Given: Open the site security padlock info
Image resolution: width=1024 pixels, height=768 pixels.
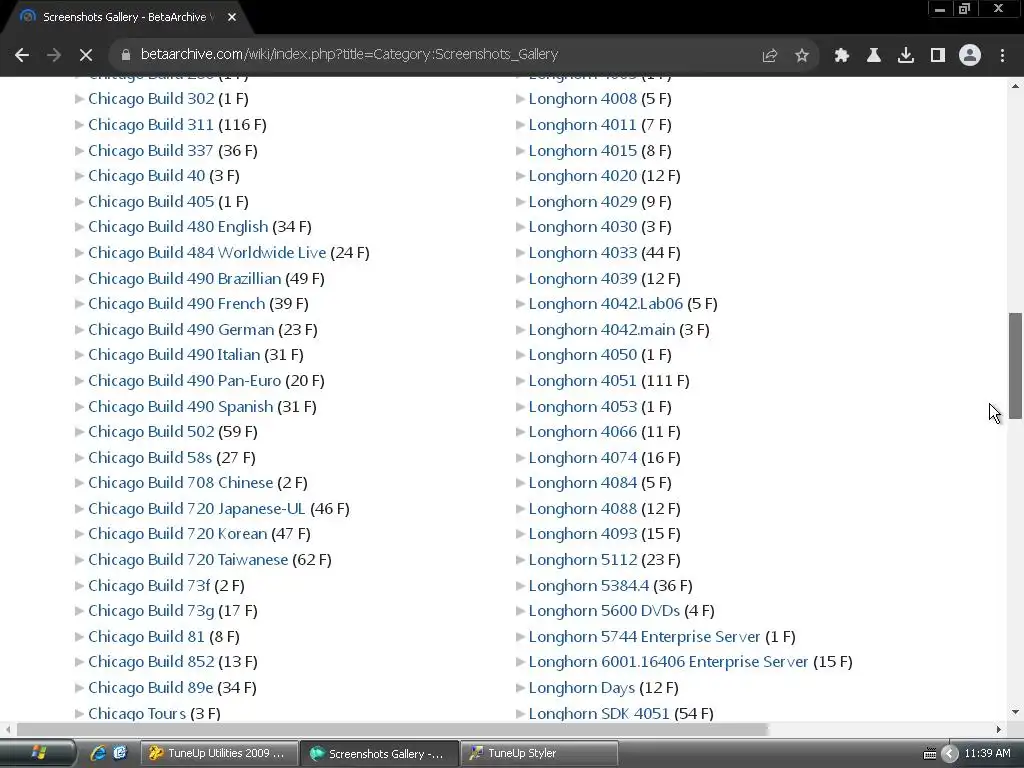Looking at the screenshot, I should pos(126,55).
